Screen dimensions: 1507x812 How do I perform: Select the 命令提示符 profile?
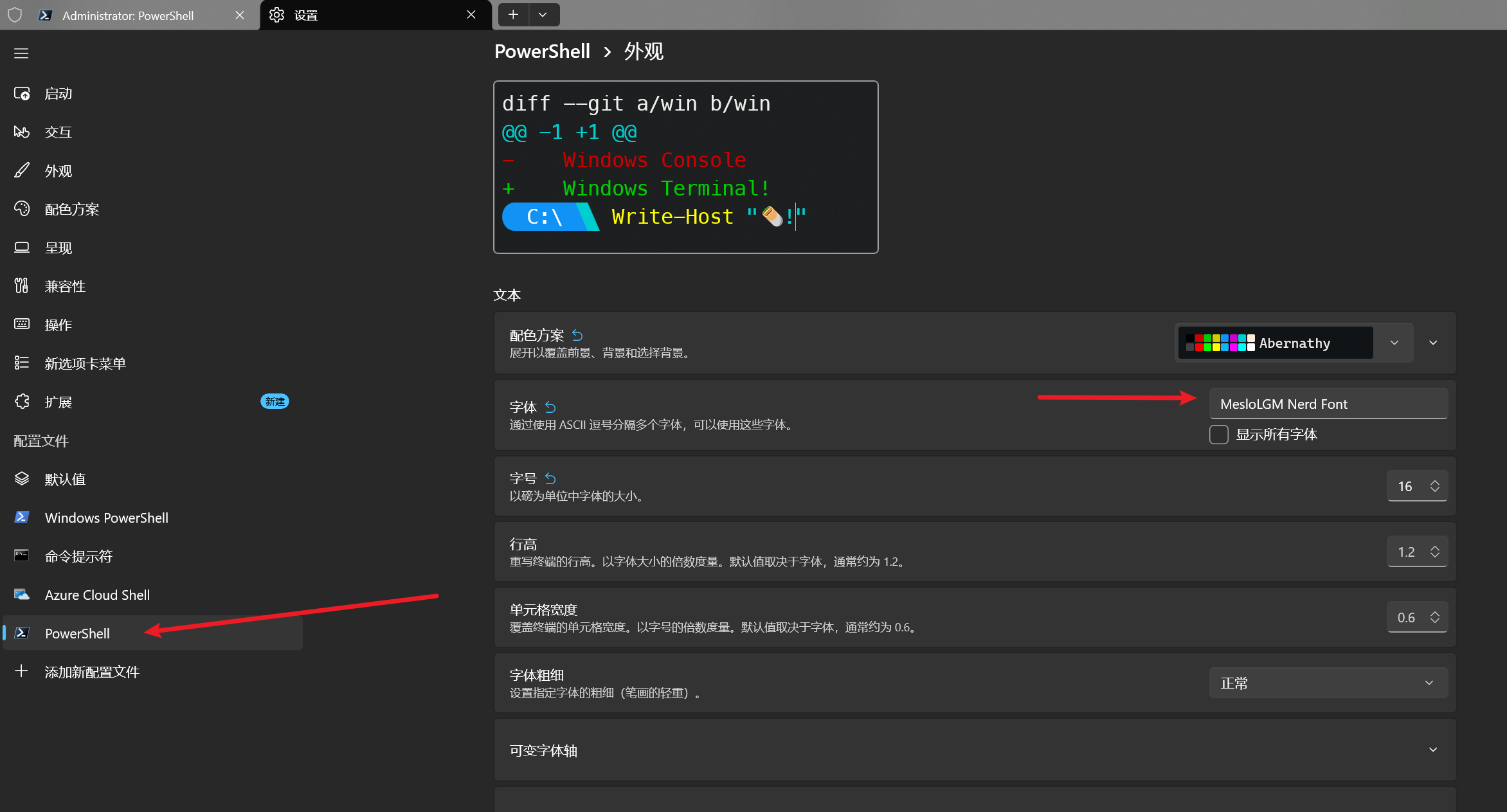click(x=152, y=557)
